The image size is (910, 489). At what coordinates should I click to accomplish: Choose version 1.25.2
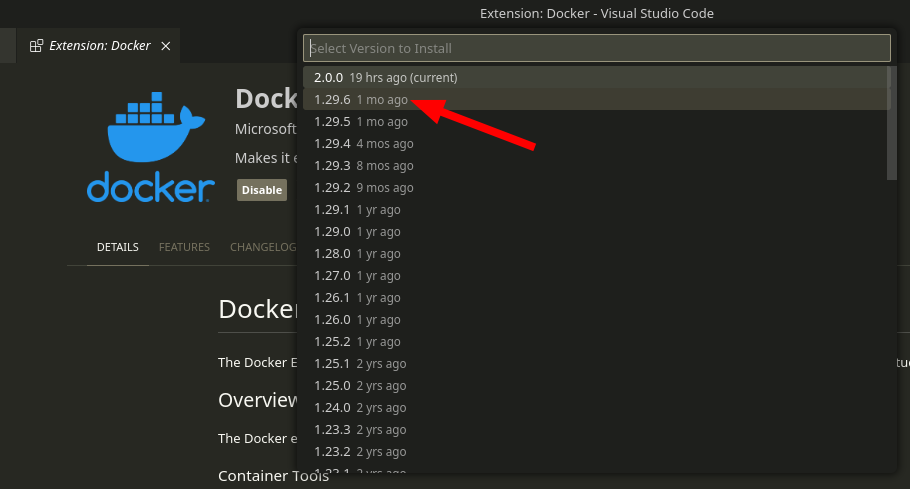597,342
